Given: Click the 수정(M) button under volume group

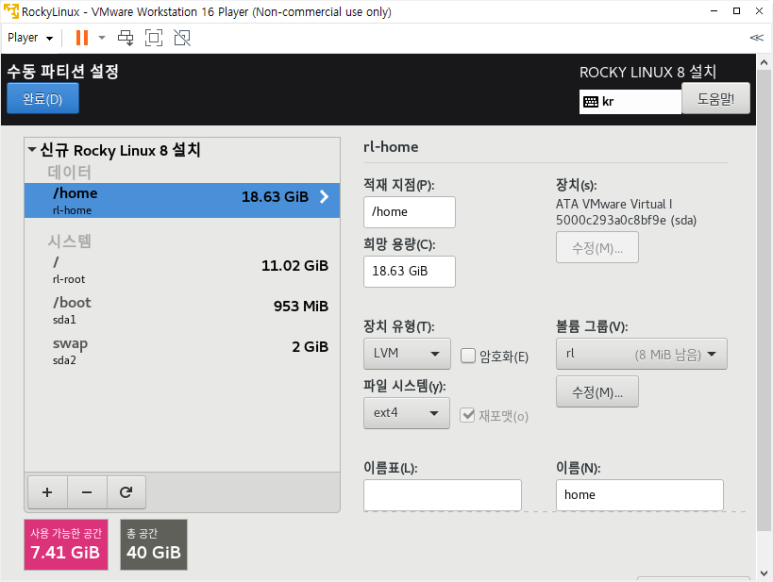Looking at the screenshot, I should [x=597, y=392].
